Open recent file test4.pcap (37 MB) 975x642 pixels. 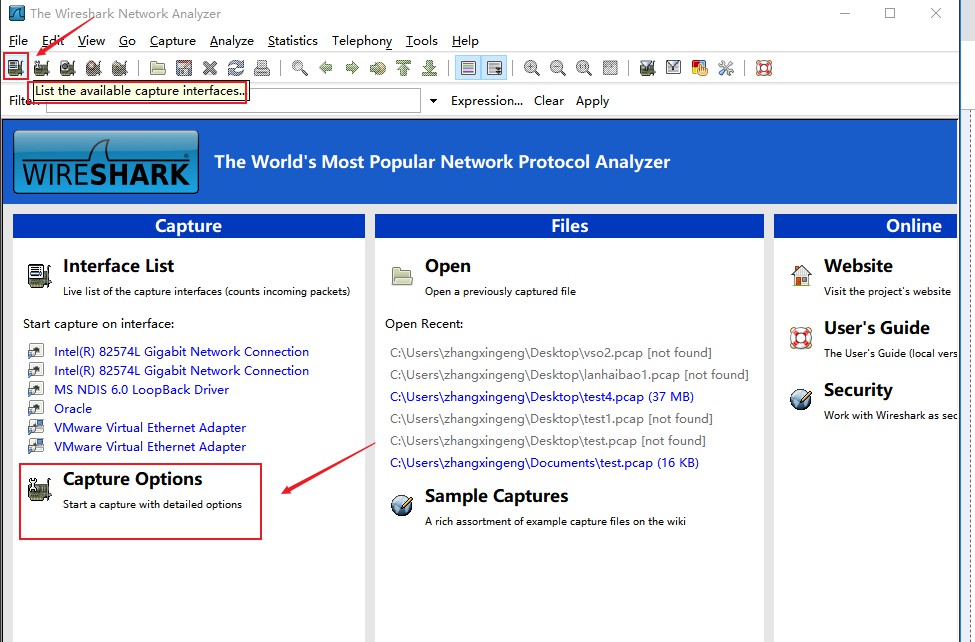click(x=542, y=396)
